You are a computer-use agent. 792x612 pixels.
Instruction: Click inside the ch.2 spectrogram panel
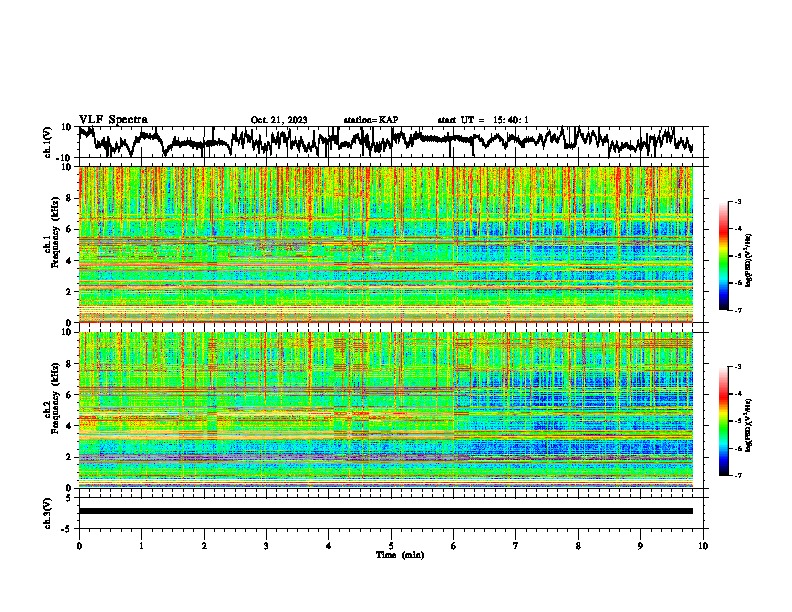(x=385, y=410)
